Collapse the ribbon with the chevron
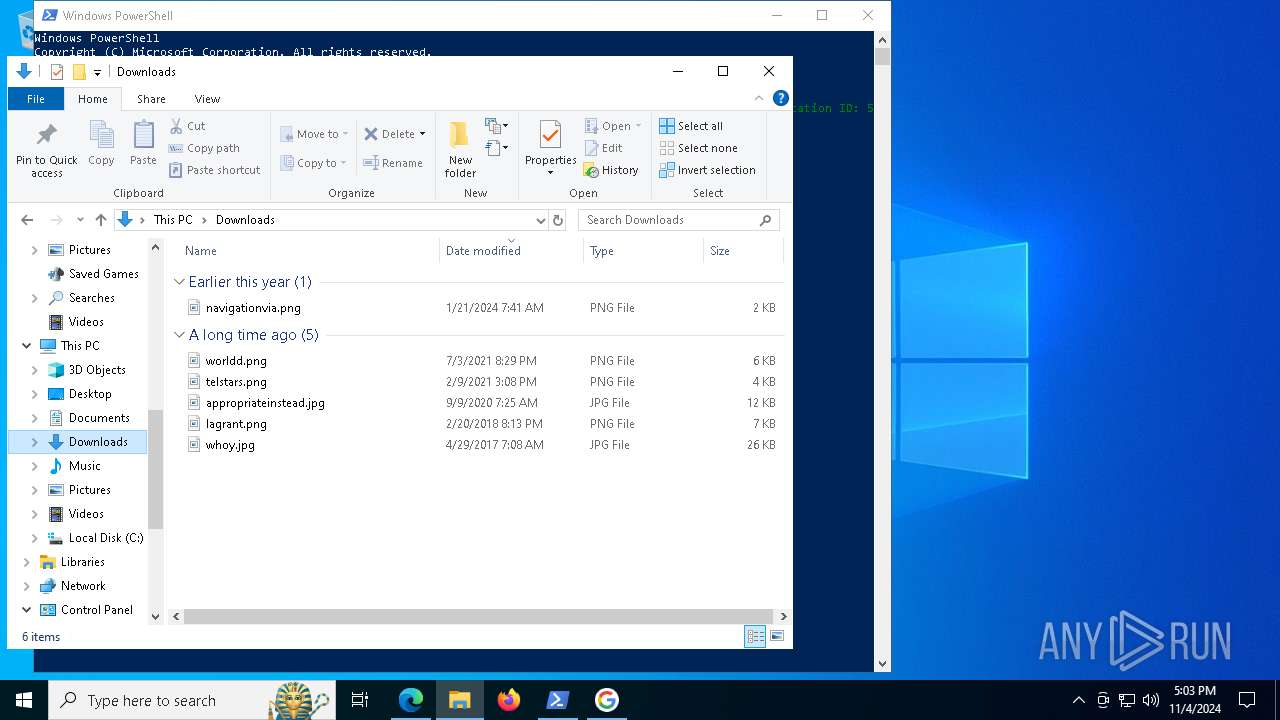This screenshot has width=1280, height=720. tap(758, 98)
